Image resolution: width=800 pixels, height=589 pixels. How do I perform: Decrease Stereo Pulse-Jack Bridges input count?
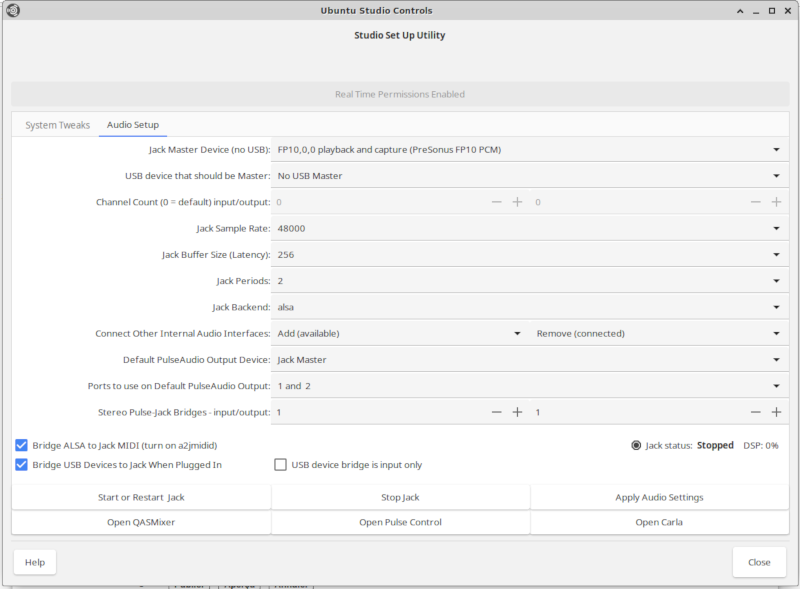point(496,412)
